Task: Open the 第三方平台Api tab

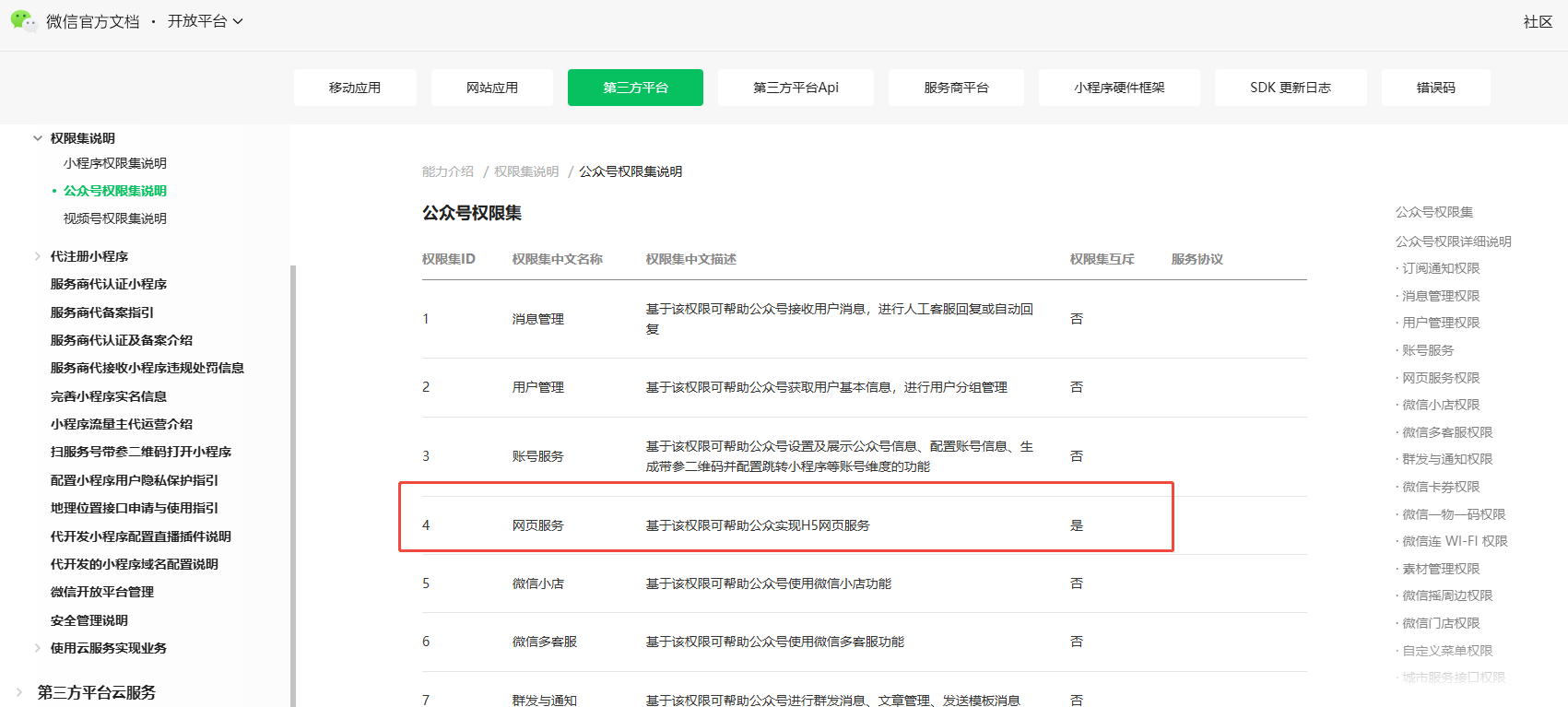Action: coord(796,88)
